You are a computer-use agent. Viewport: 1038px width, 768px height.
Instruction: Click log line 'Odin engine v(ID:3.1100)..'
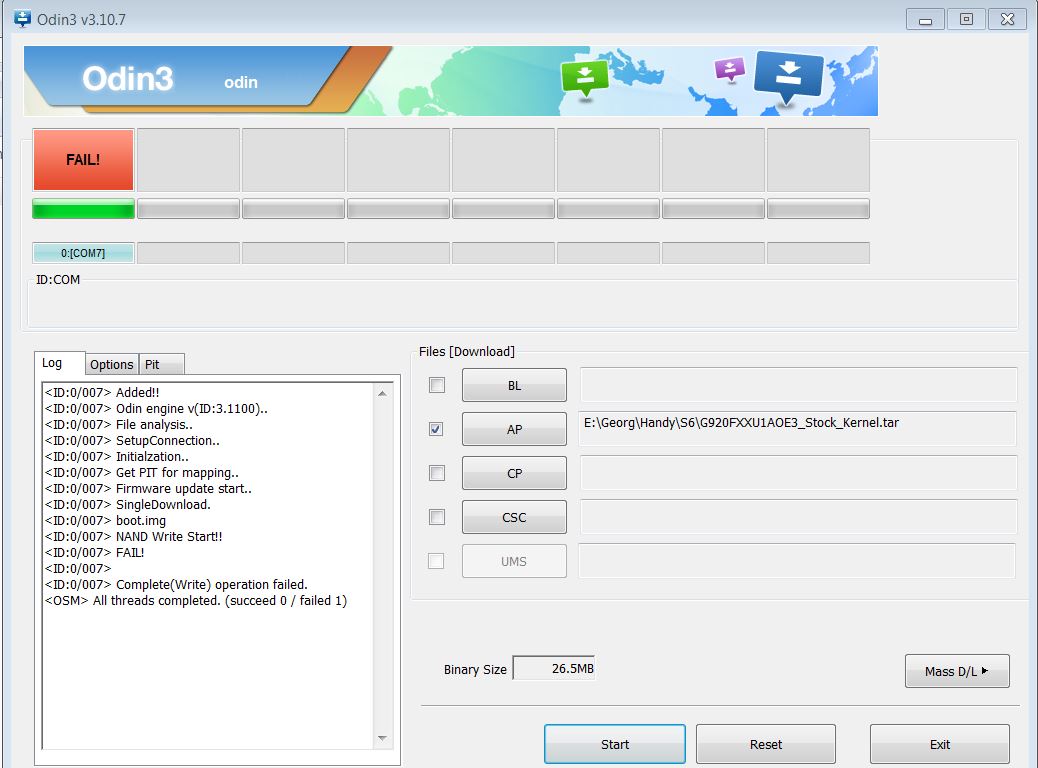(x=156, y=408)
